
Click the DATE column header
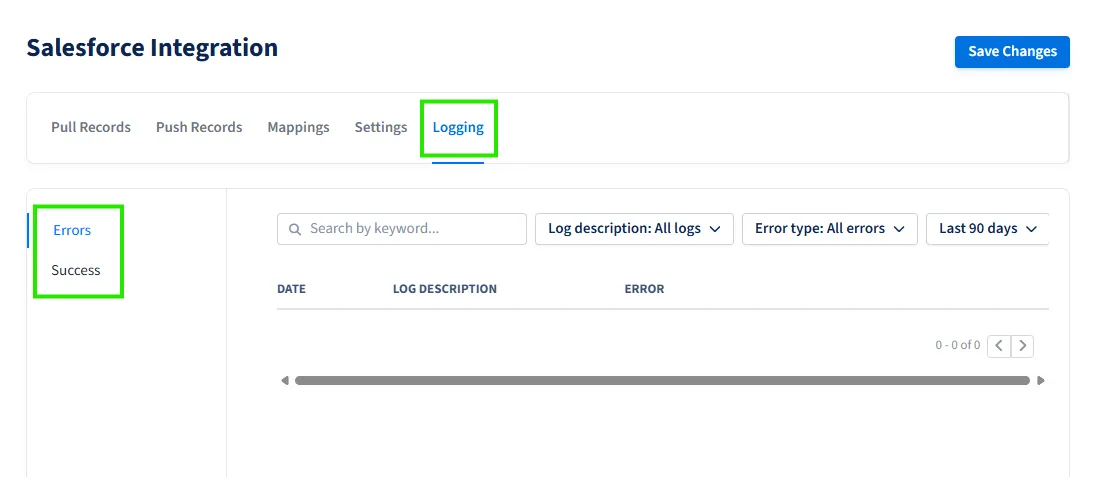tap(291, 289)
